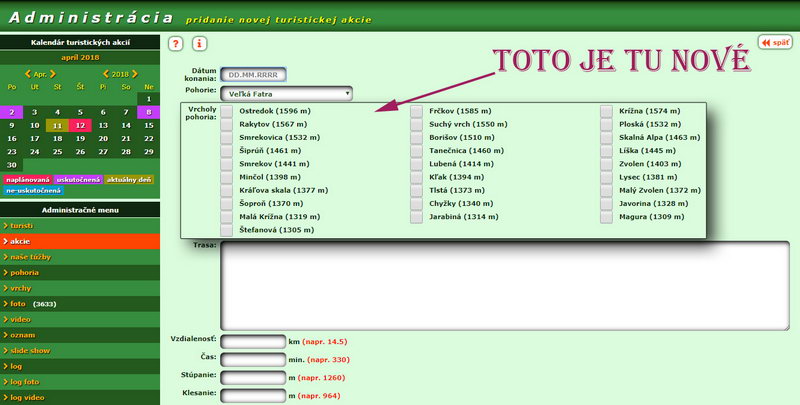Check the Lysec (1381 m) checkbox
Image resolution: width=800 pixels, height=405 pixels.
[x=606, y=178]
